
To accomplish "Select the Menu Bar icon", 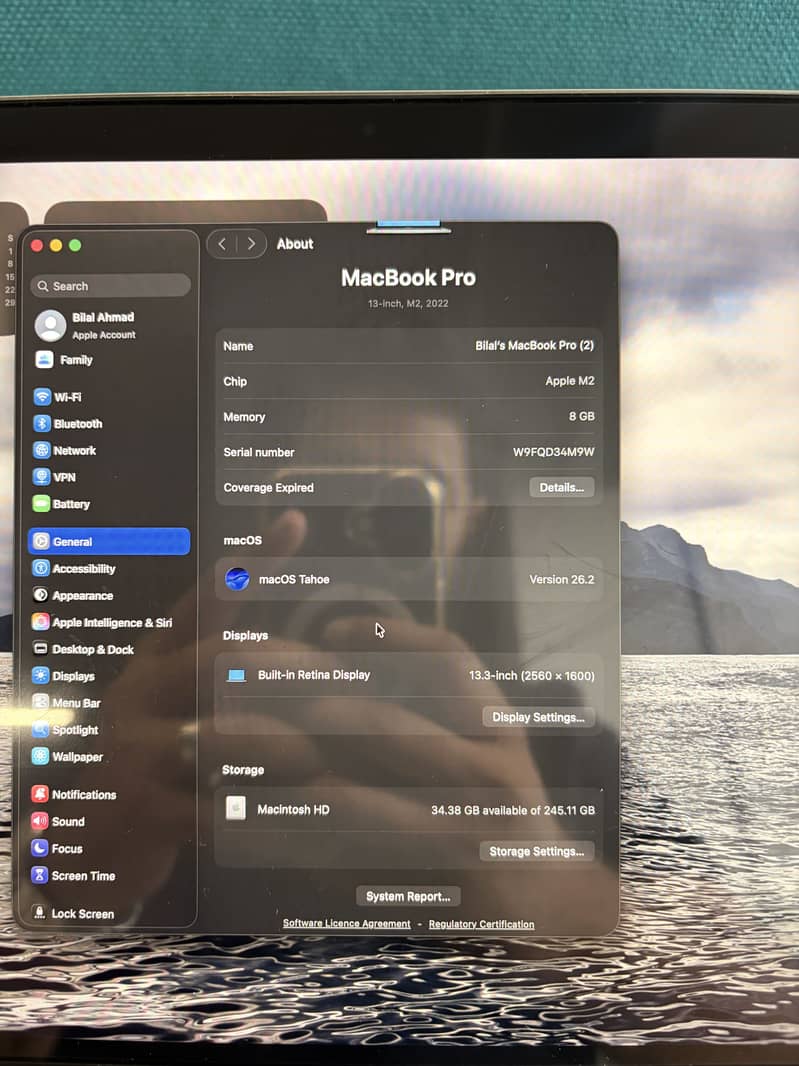I will click(x=41, y=702).
